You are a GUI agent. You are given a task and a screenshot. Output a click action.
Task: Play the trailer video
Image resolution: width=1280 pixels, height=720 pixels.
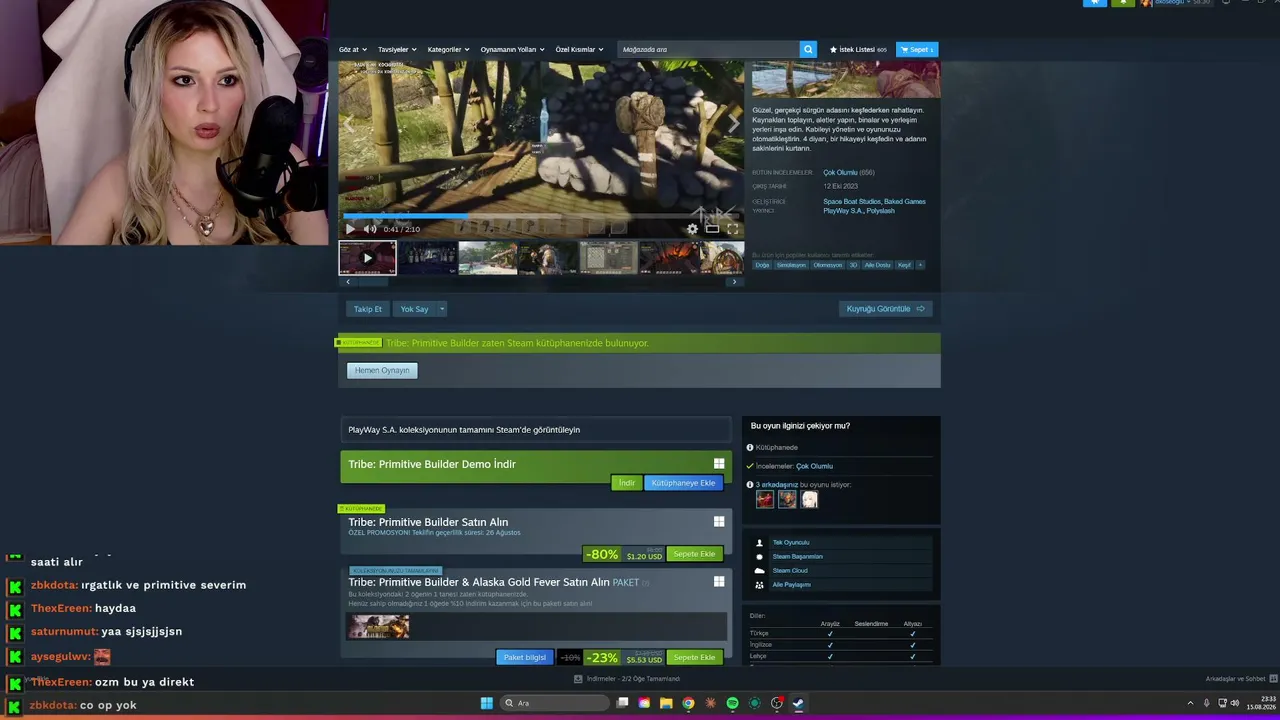tap(350, 229)
